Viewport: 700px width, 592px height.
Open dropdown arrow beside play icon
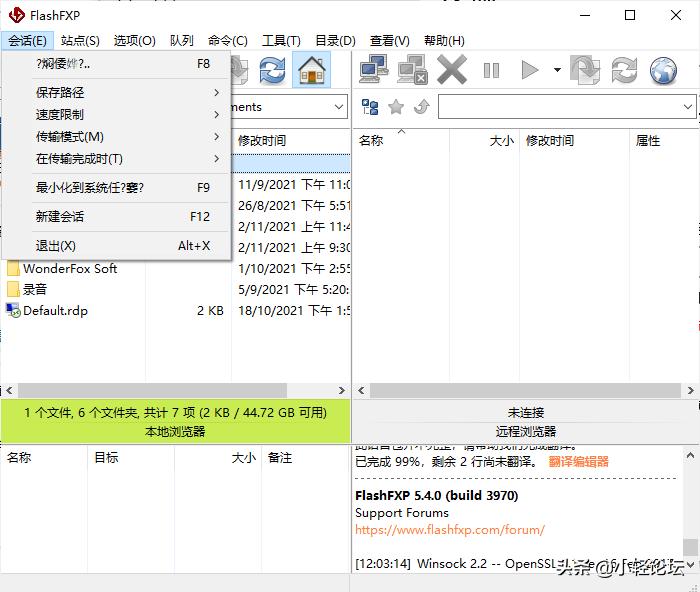557,70
